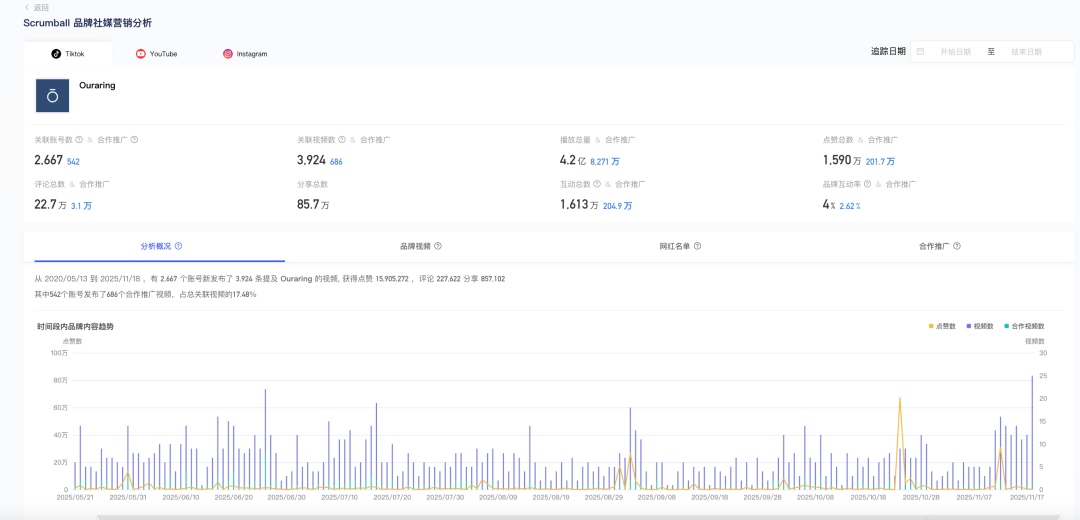Click the page title Scrumball 品牌社媒营销分析
Viewport: 1080px width, 520px height.
pyautogui.click(x=87, y=23)
